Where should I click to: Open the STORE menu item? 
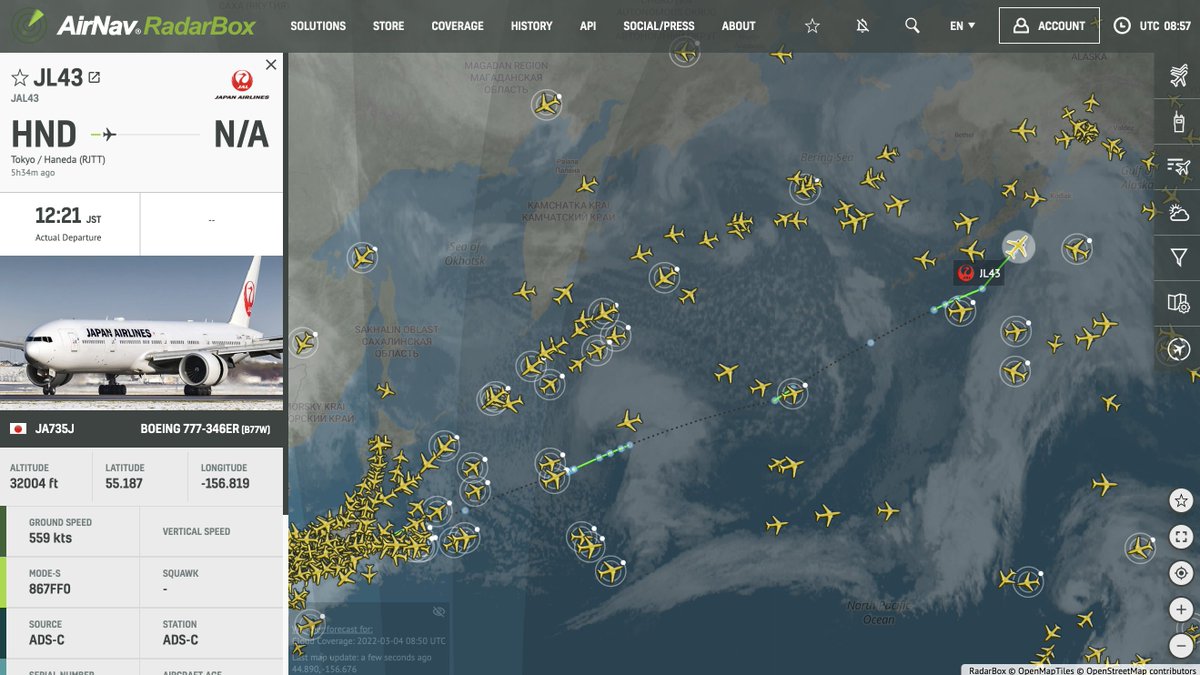pyautogui.click(x=389, y=26)
